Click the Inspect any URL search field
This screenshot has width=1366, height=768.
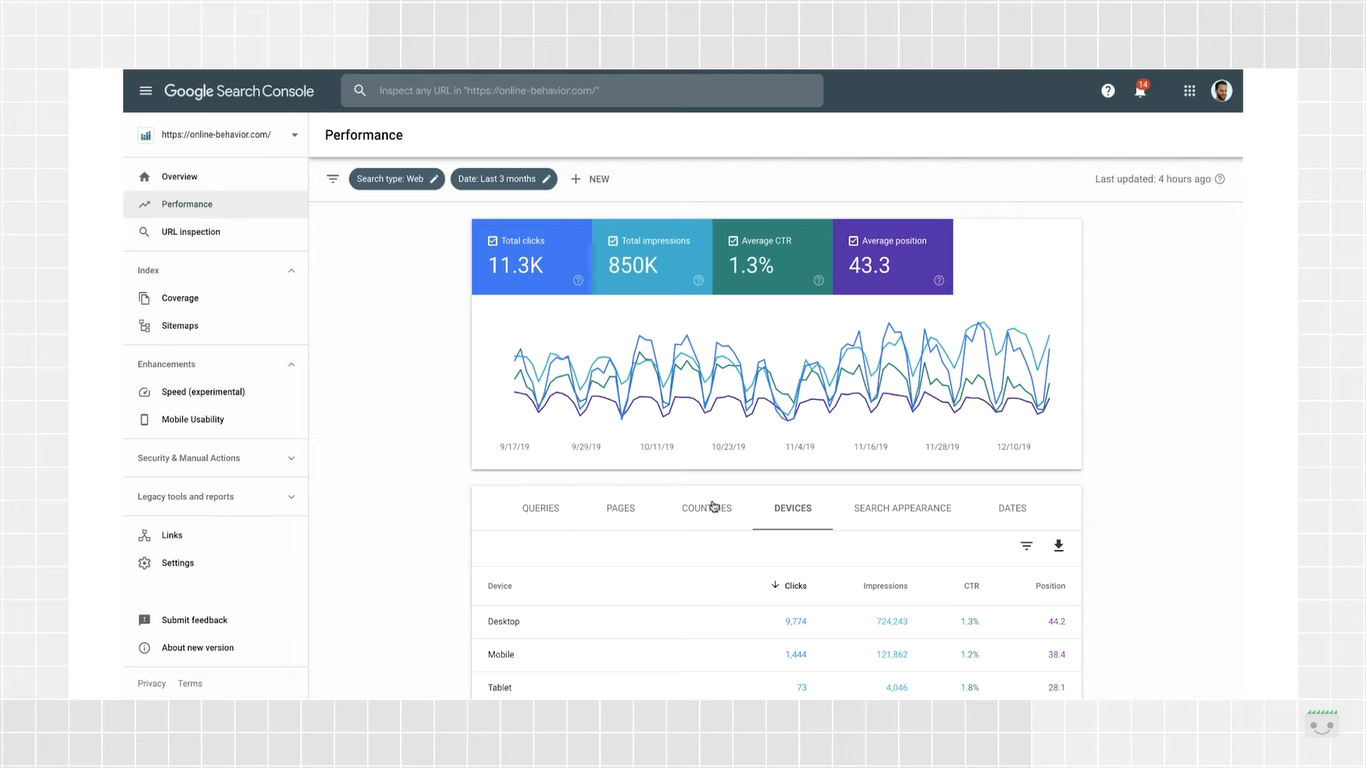(582, 91)
